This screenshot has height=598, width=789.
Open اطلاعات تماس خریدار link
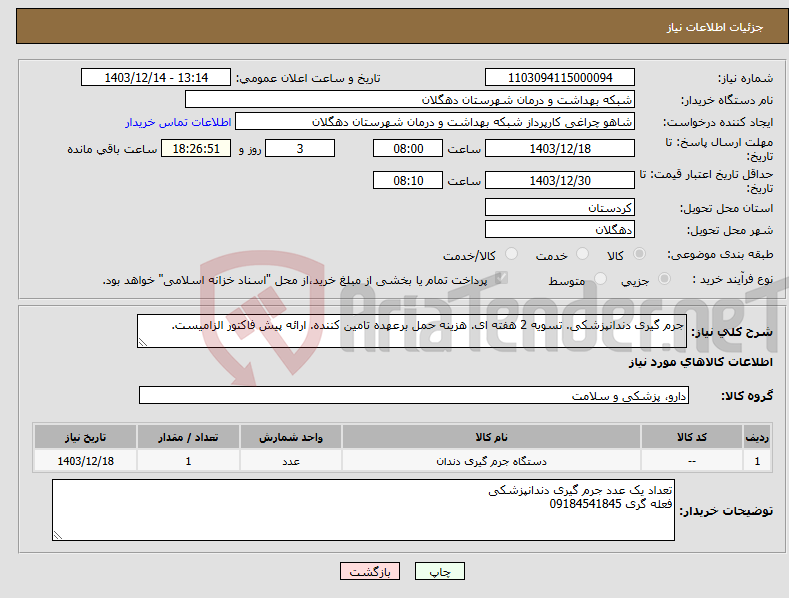pyautogui.click(x=178, y=122)
